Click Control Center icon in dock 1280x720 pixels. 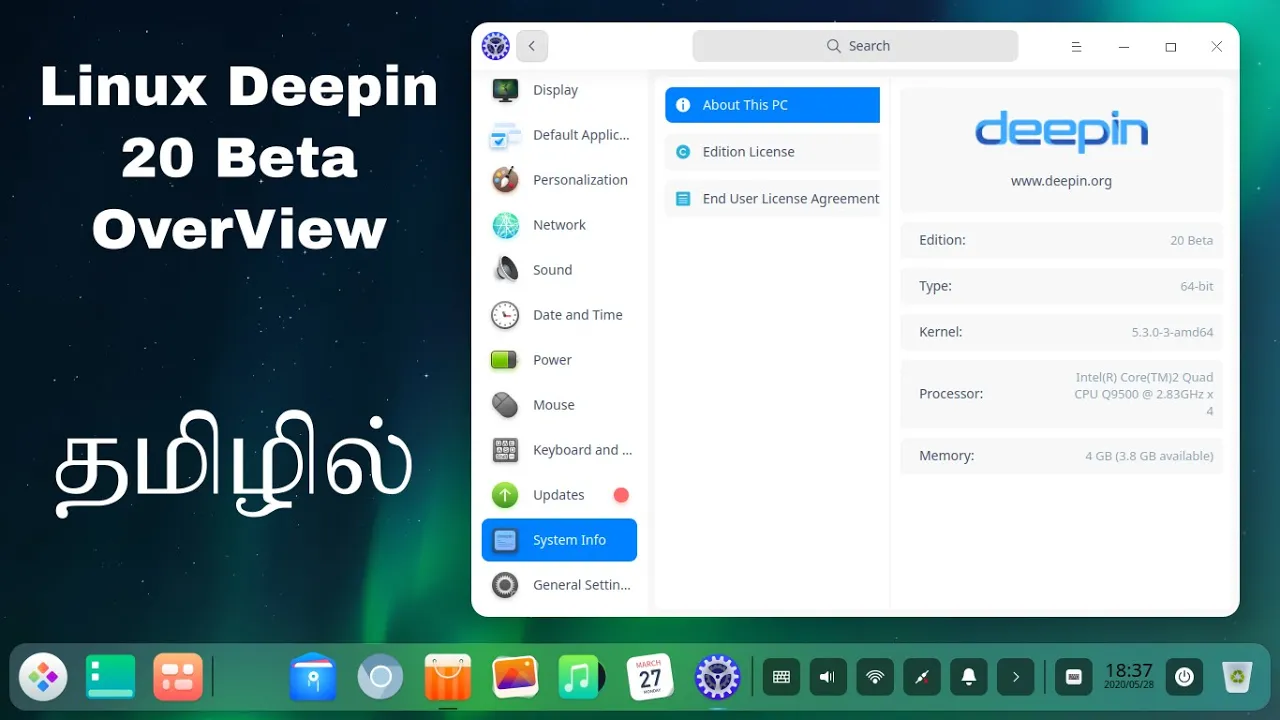pyautogui.click(x=717, y=677)
